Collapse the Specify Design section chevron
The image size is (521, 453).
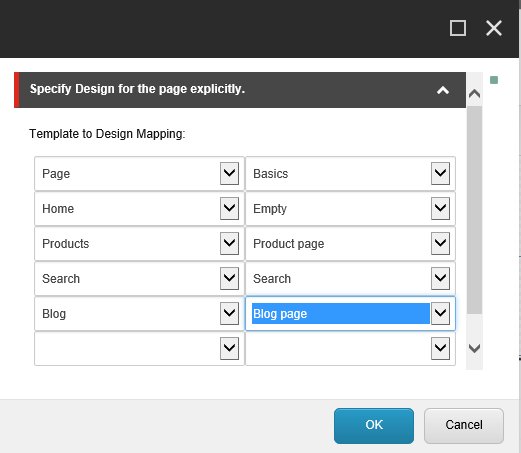(443, 90)
